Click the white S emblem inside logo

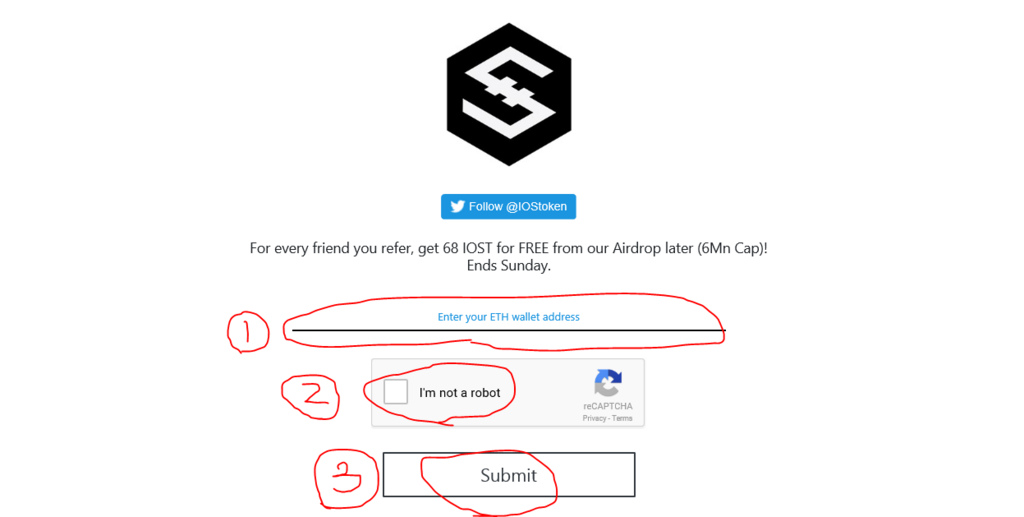[x=509, y=95]
